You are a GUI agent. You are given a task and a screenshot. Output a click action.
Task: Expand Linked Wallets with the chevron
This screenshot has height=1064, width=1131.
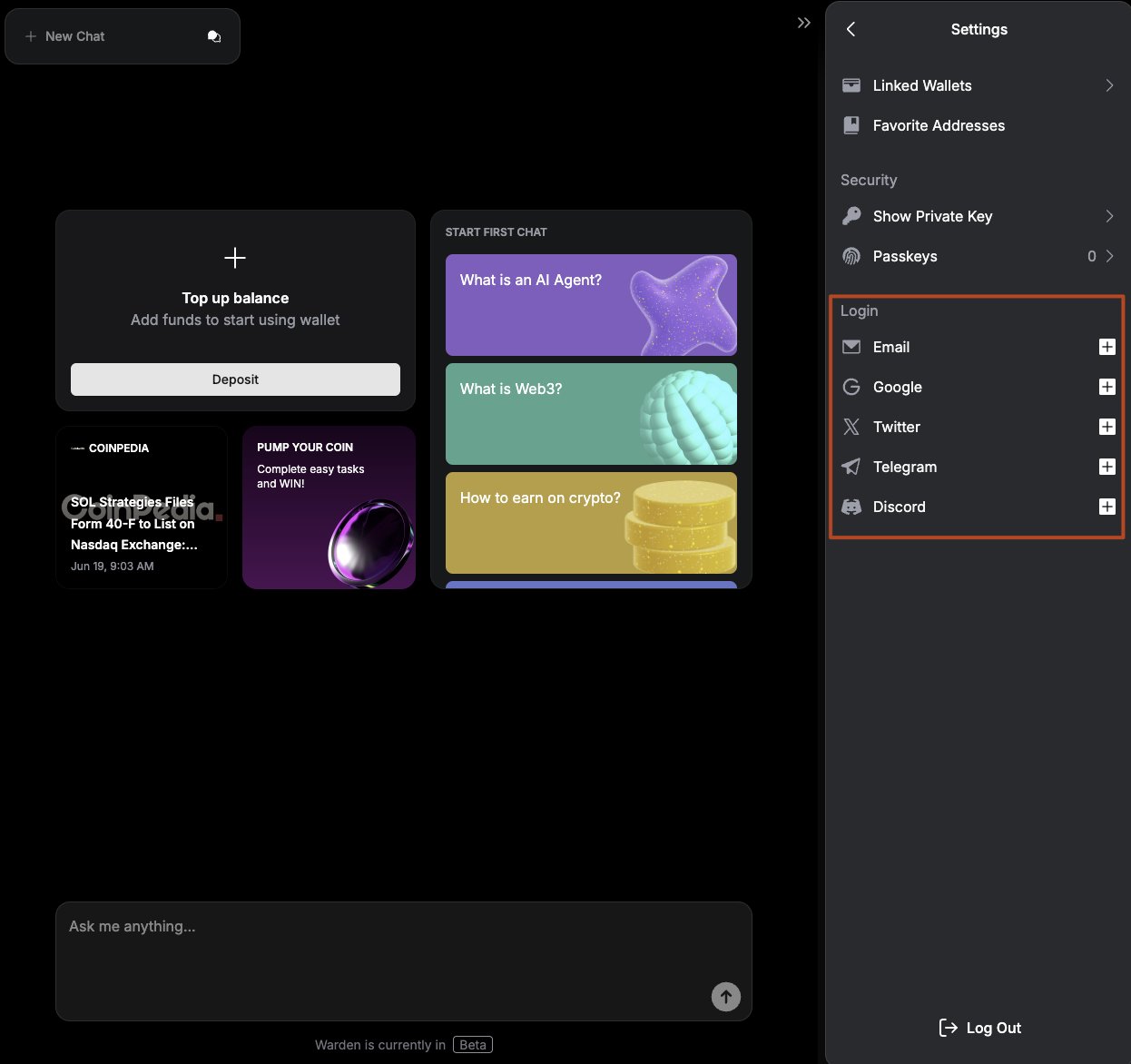(x=1109, y=85)
